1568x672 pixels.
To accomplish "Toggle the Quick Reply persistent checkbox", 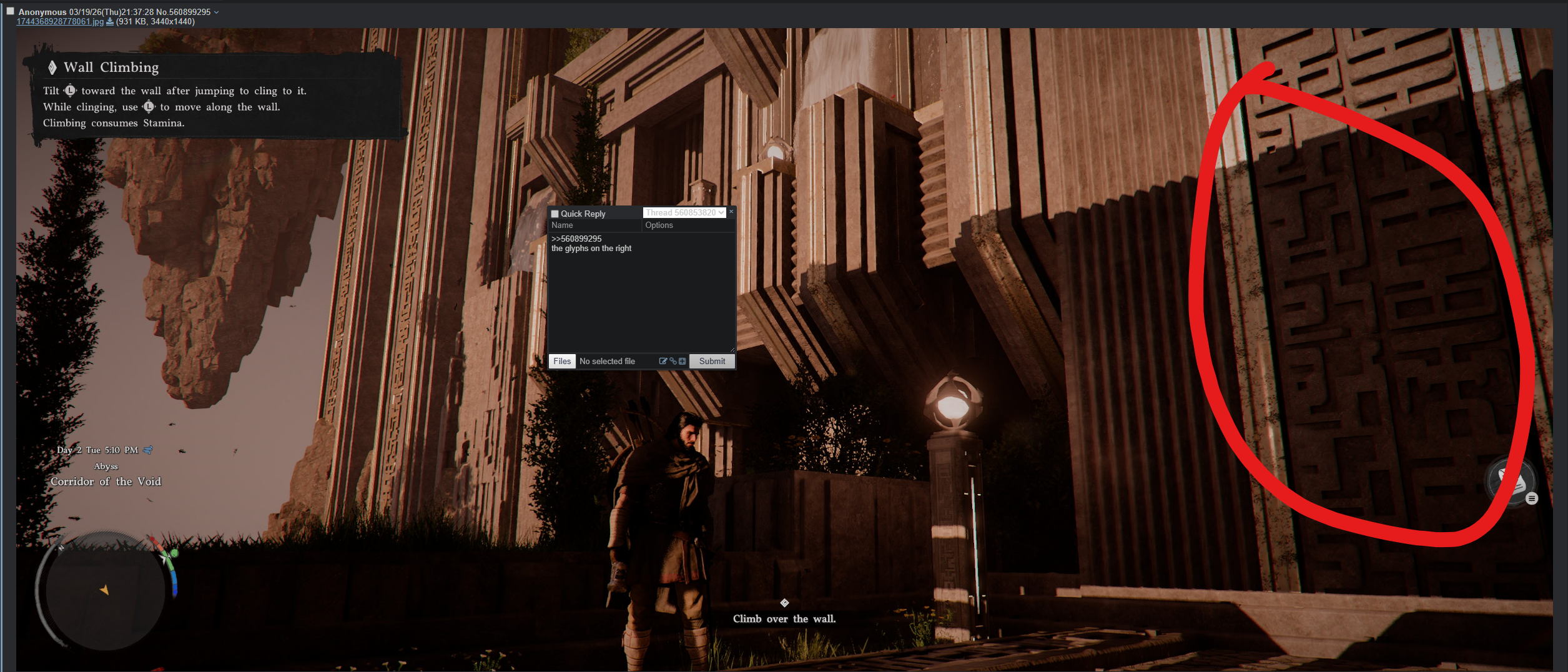I will point(555,214).
